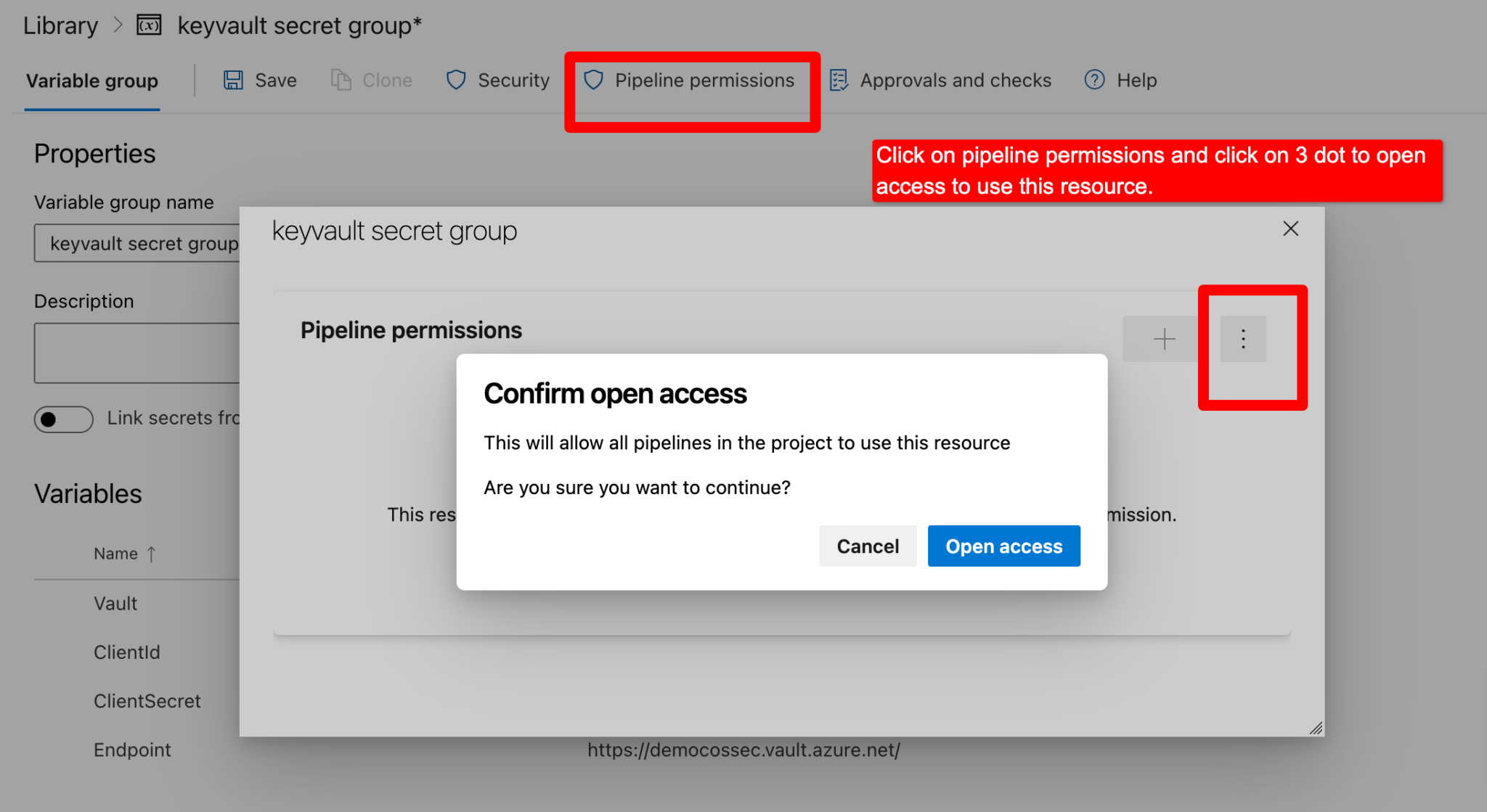Select the Approvals and checks icon
This screenshot has height=812, width=1487.
pyautogui.click(x=839, y=80)
